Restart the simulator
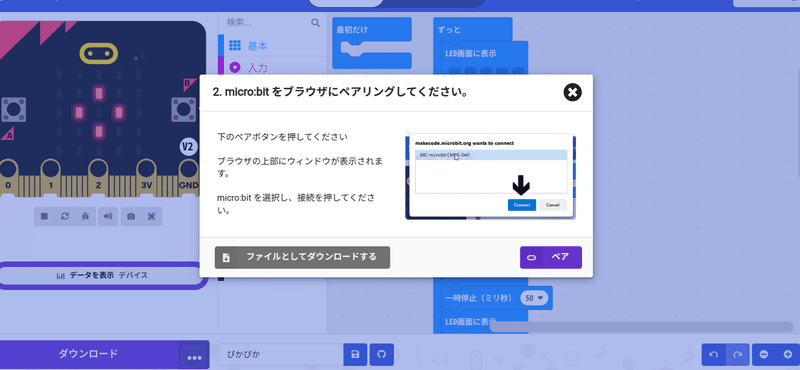 pyautogui.click(x=65, y=216)
